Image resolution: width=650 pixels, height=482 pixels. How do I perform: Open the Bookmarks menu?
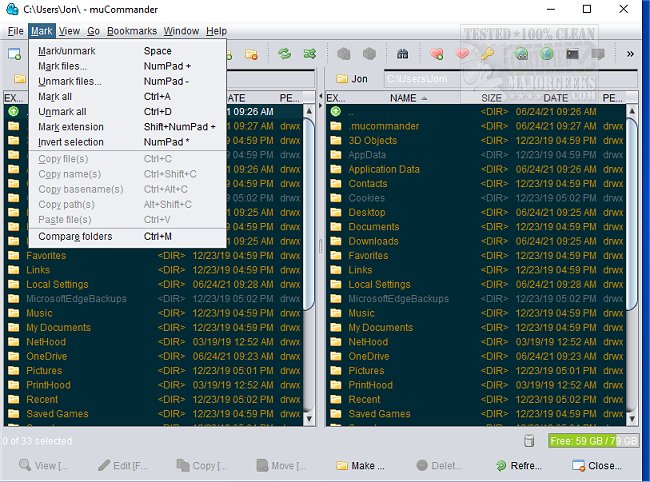(132, 31)
